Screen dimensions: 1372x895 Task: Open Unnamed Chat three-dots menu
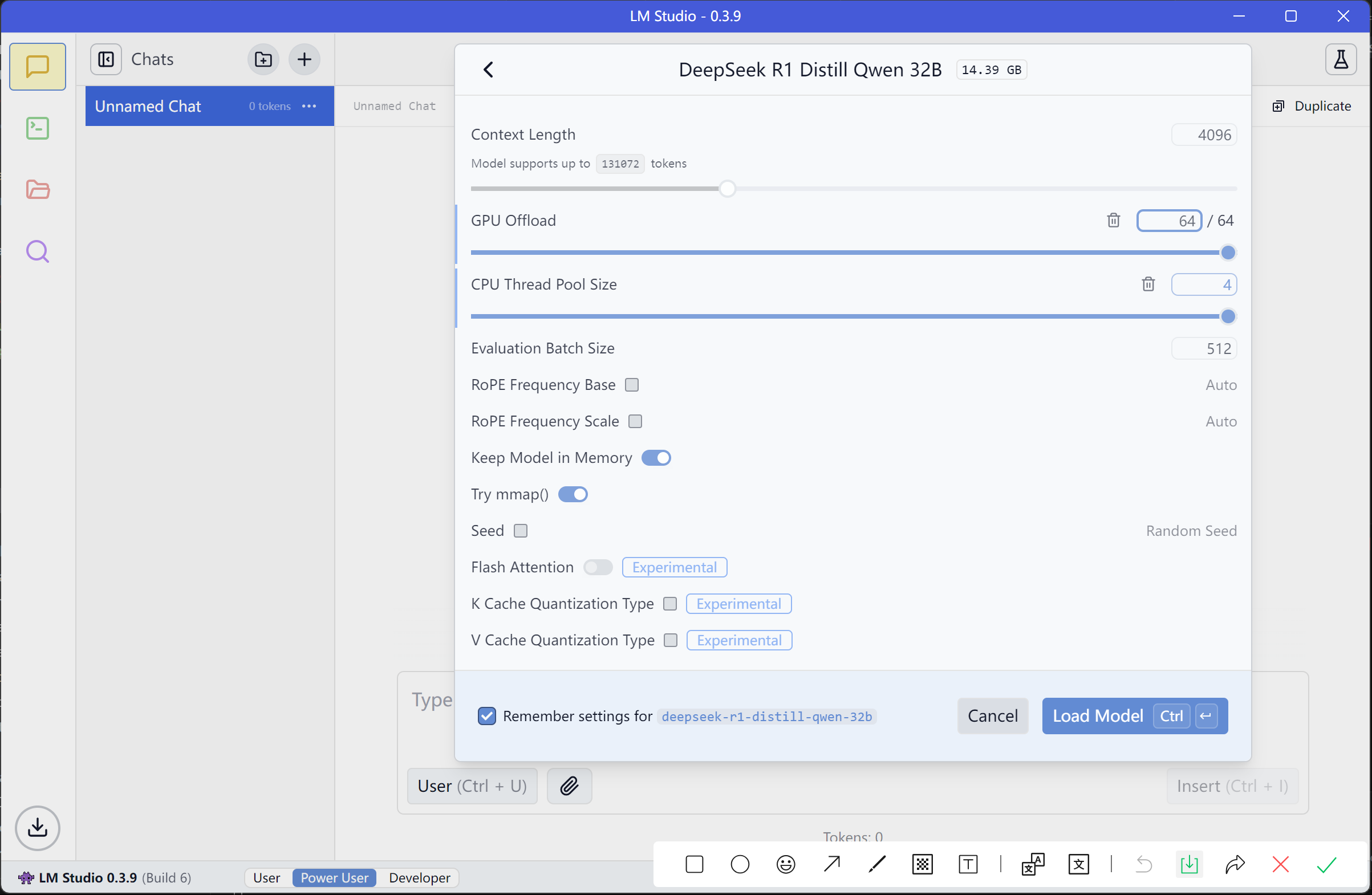pos(309,106)
